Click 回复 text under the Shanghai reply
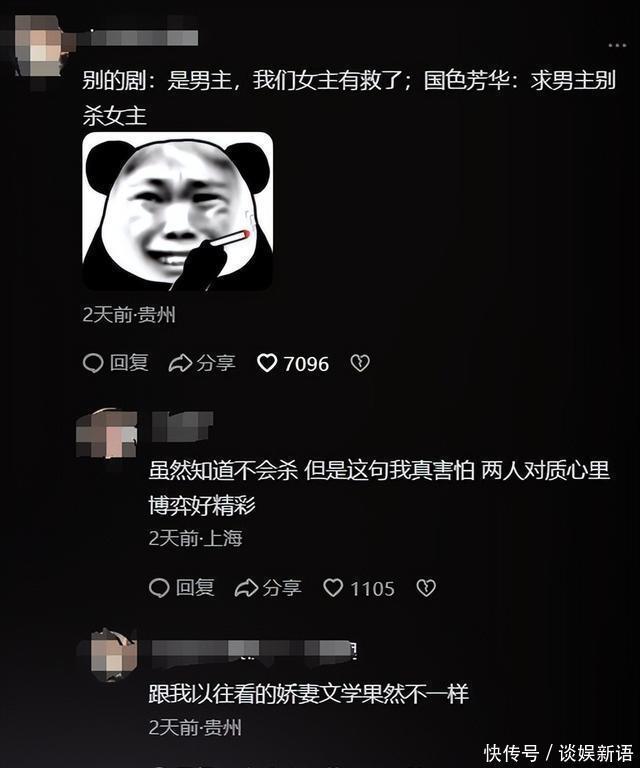Viewport: 640px width, 768px height. tap(195, 587)
